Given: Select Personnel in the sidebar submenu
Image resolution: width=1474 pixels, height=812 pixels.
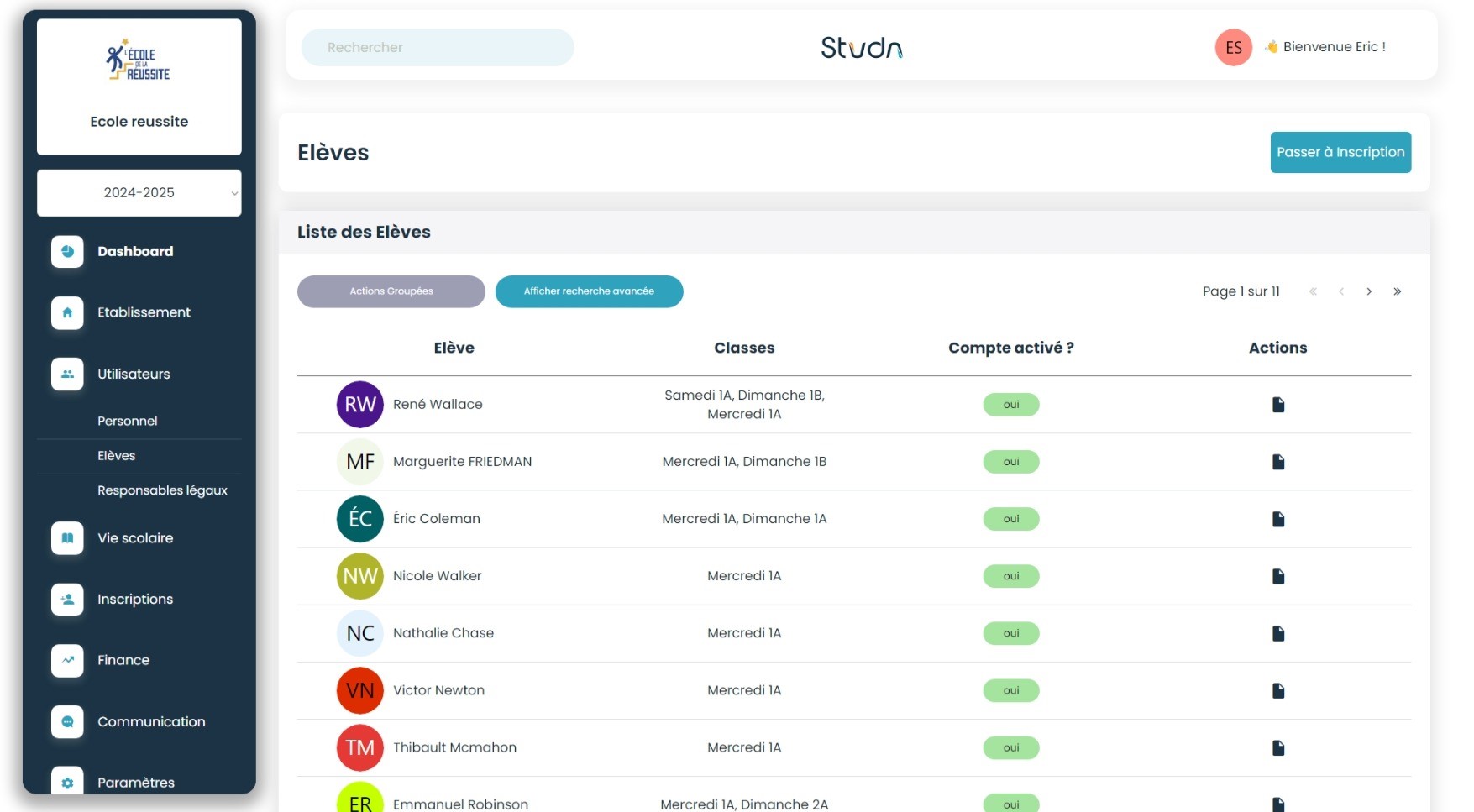Looking at the screenshot, I should (128, 421).
